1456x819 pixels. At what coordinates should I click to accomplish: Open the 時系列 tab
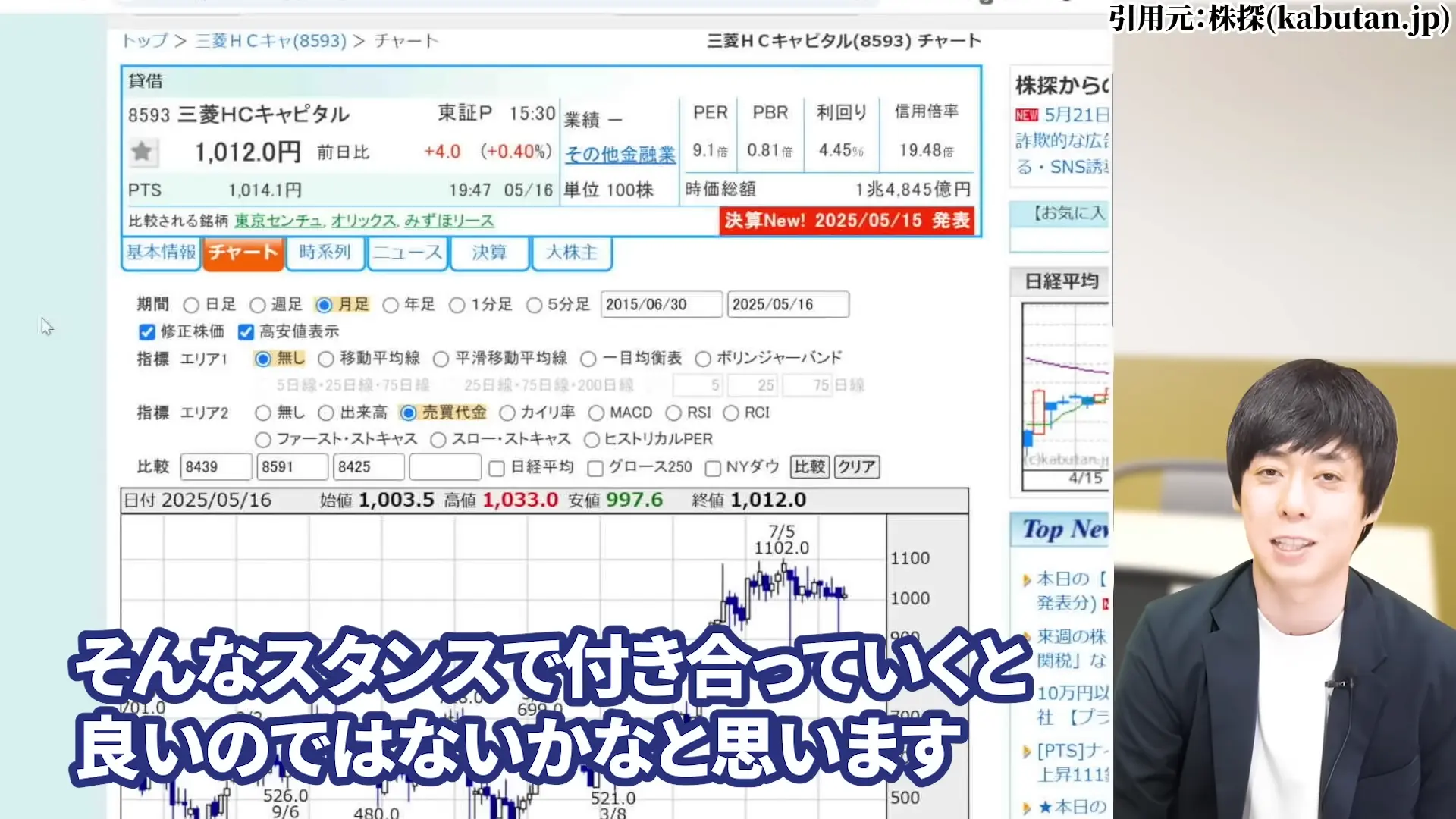[325, 253]
